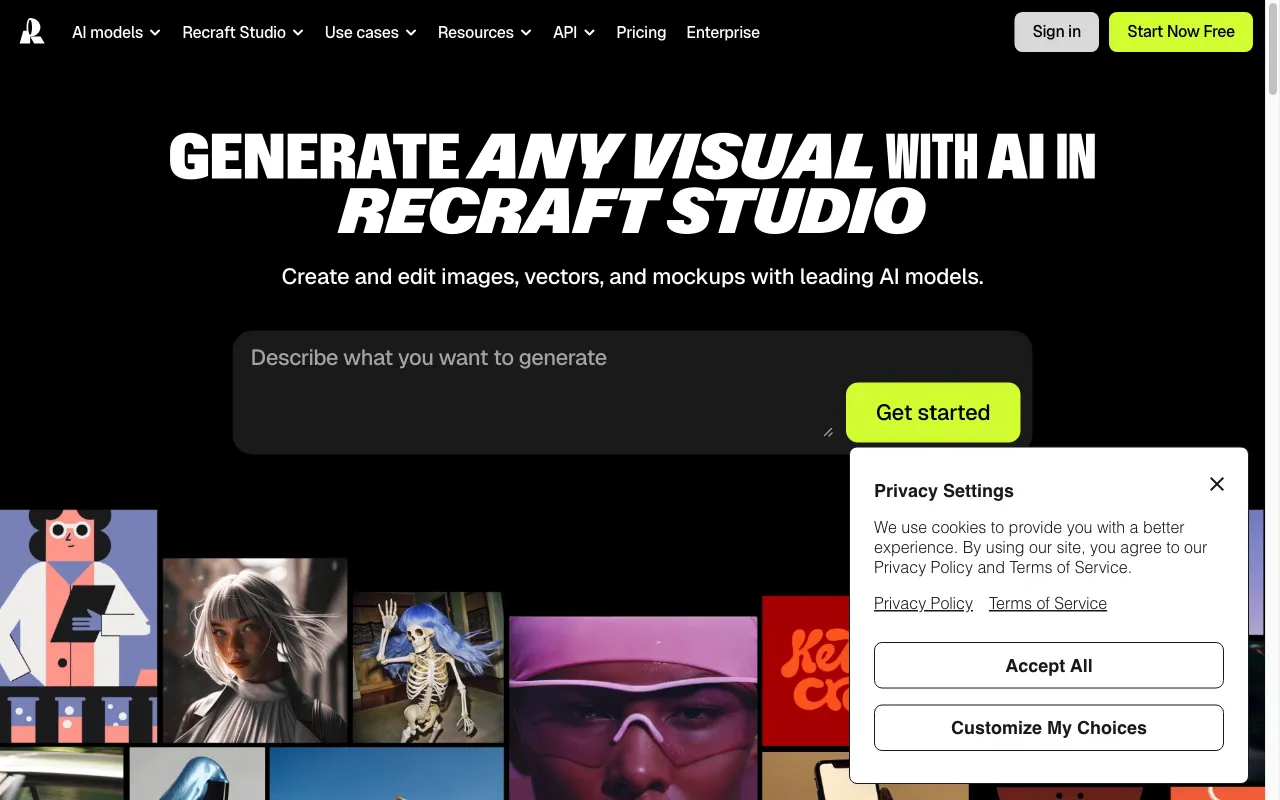This screenshot has width=1280, height=800.
Task: Expand the Use cases dropdown chevron
Action: 411,33
